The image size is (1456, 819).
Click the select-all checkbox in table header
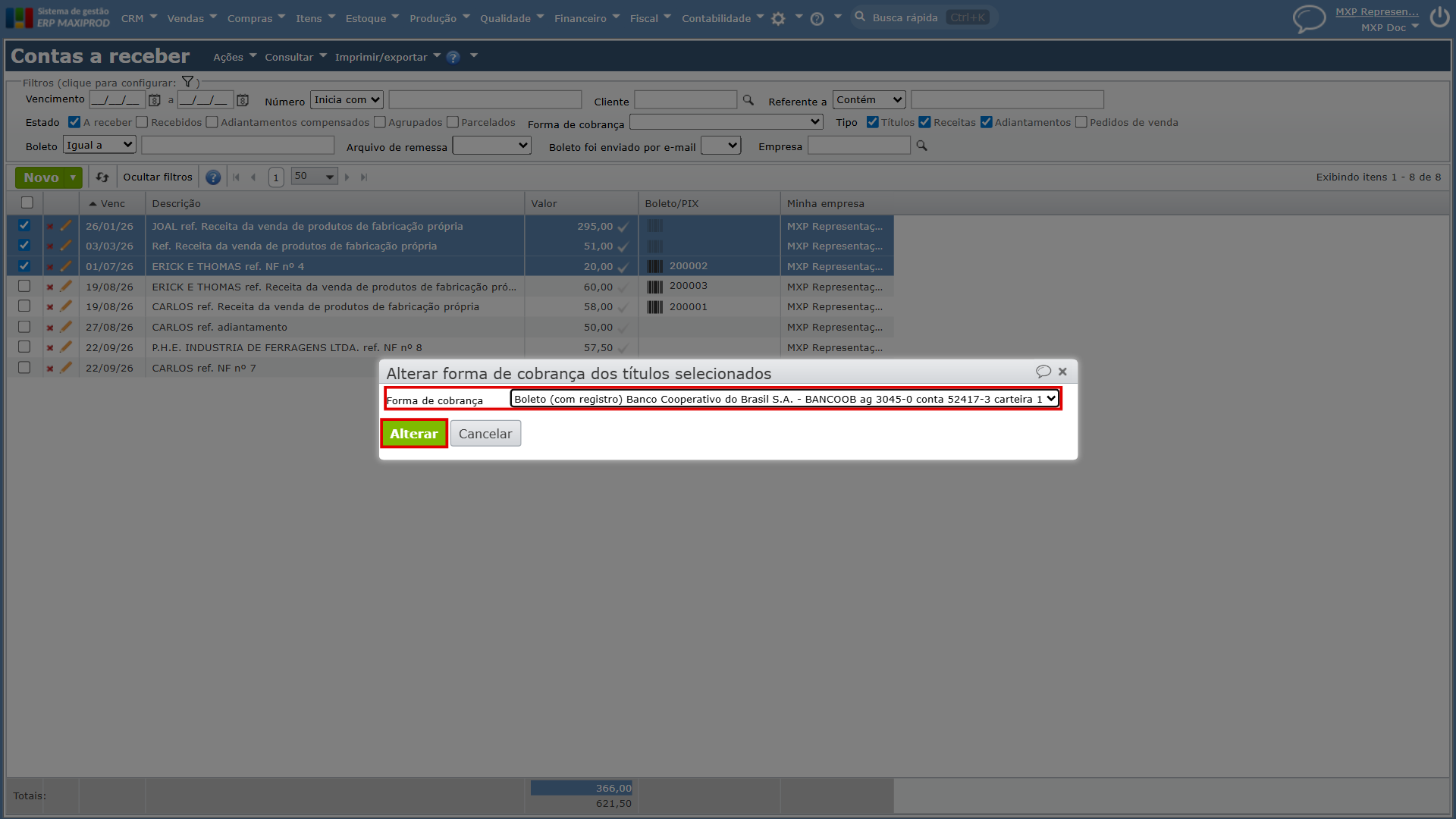pyautogui.click(x=27, y=202)
